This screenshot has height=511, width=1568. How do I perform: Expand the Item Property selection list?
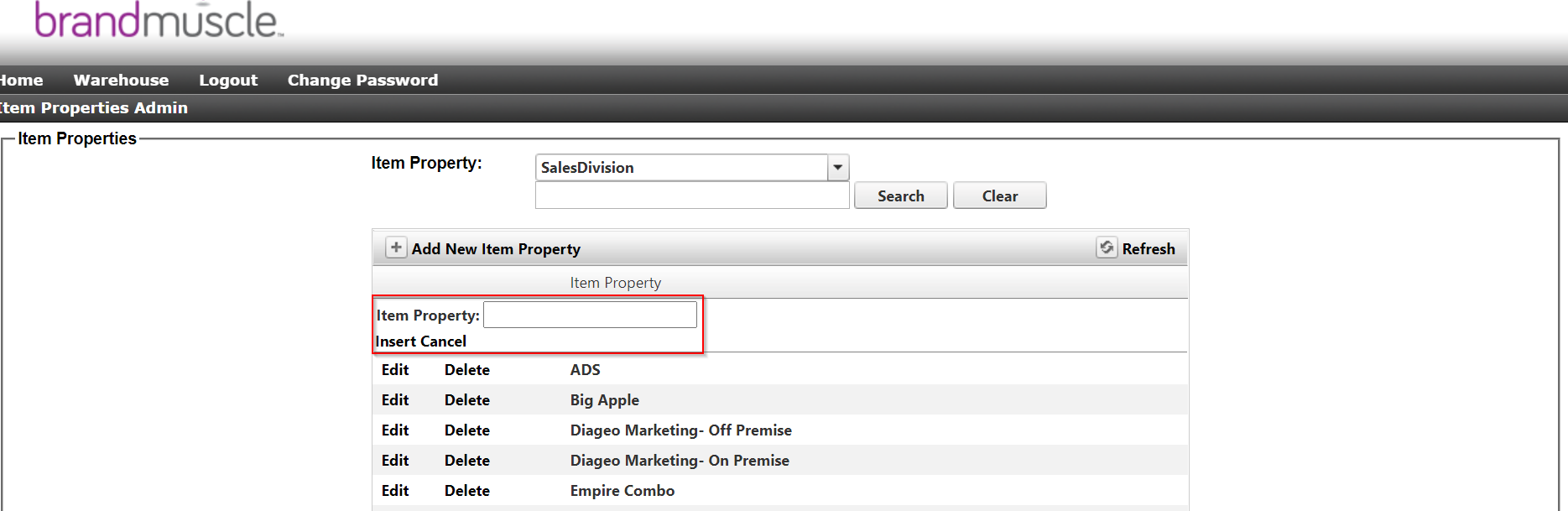(836, 167)
